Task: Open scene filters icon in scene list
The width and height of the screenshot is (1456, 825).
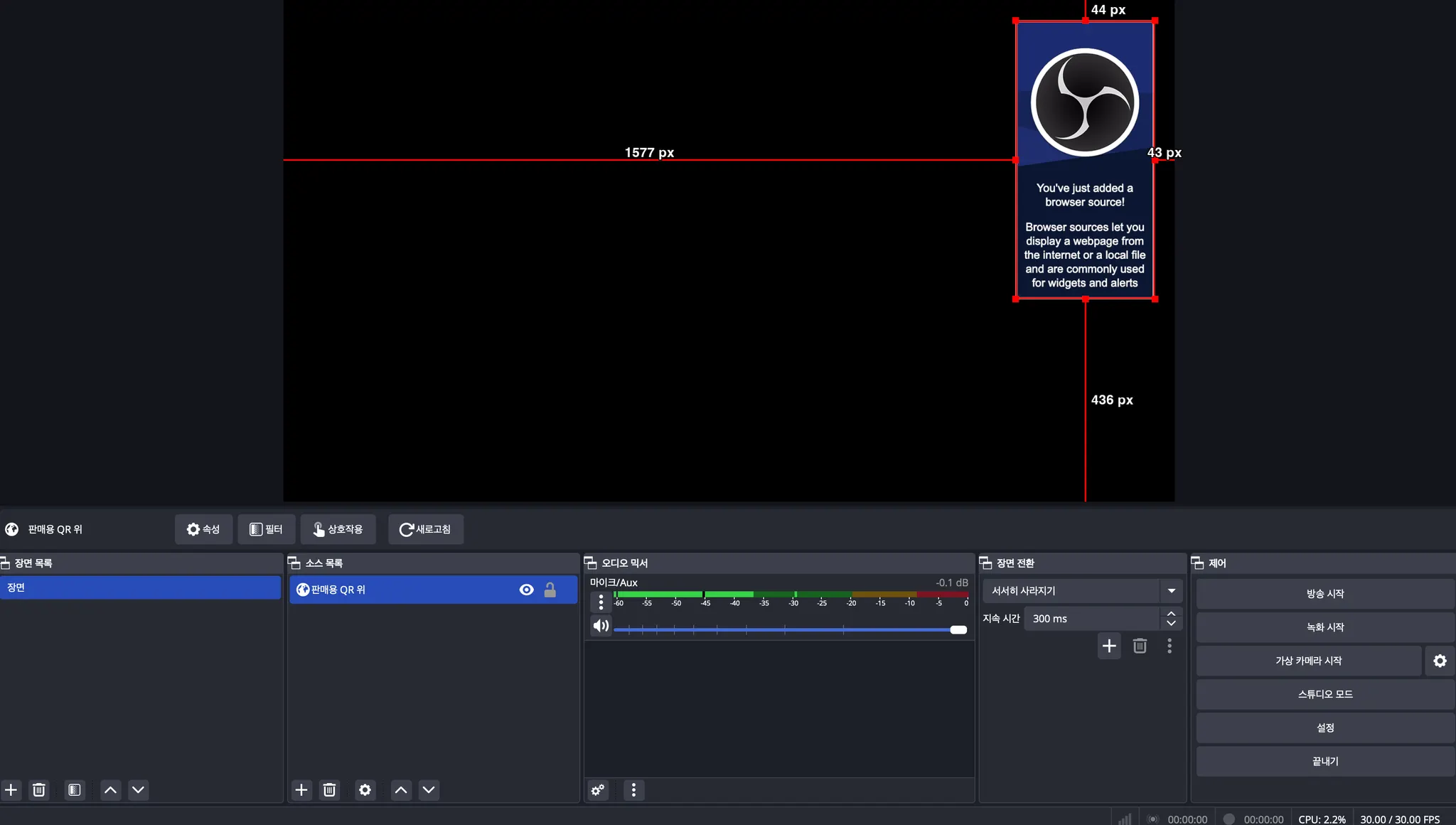Action: [x=74, y=789]
